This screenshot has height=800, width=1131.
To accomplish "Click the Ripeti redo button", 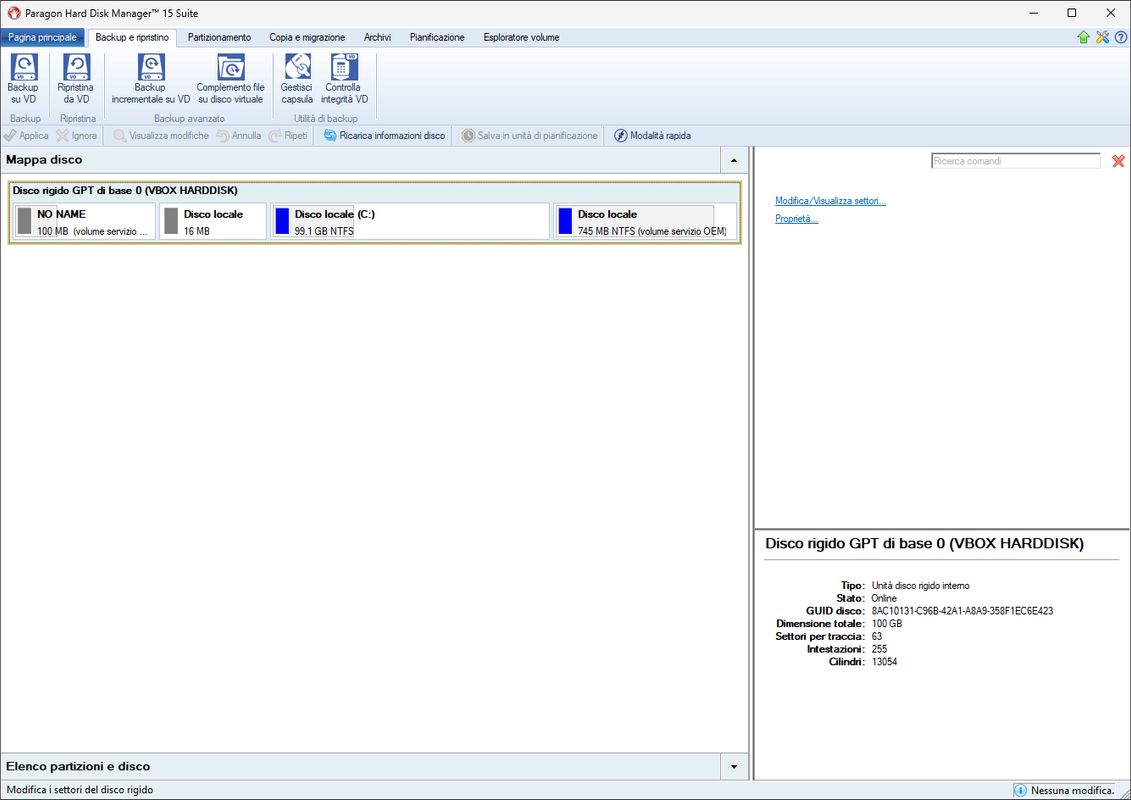I will click(x=288, y=136).
